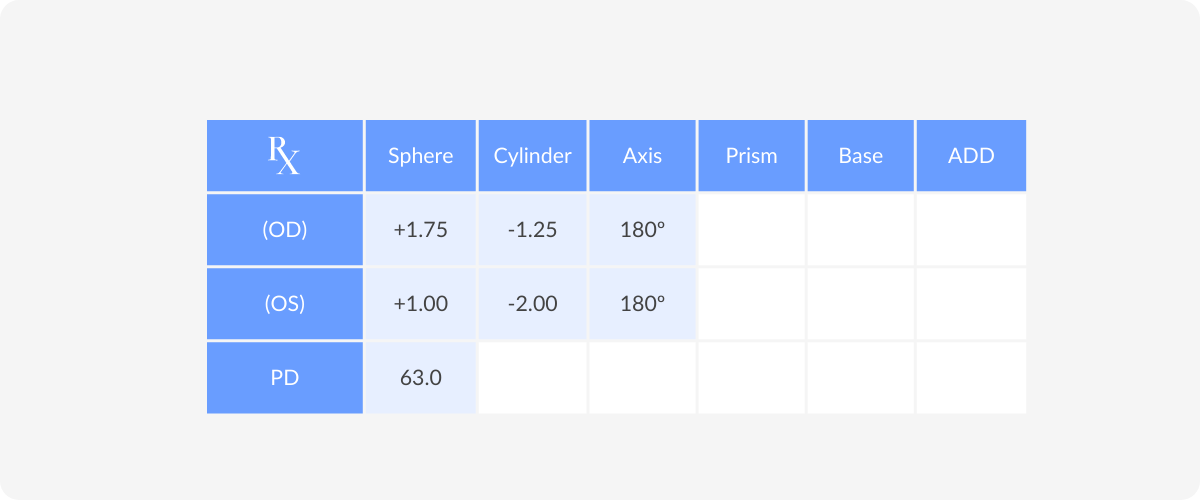Click the OS cylinder value -2.00
Screen dimensions: 1200x500
(x=533, y=304)
